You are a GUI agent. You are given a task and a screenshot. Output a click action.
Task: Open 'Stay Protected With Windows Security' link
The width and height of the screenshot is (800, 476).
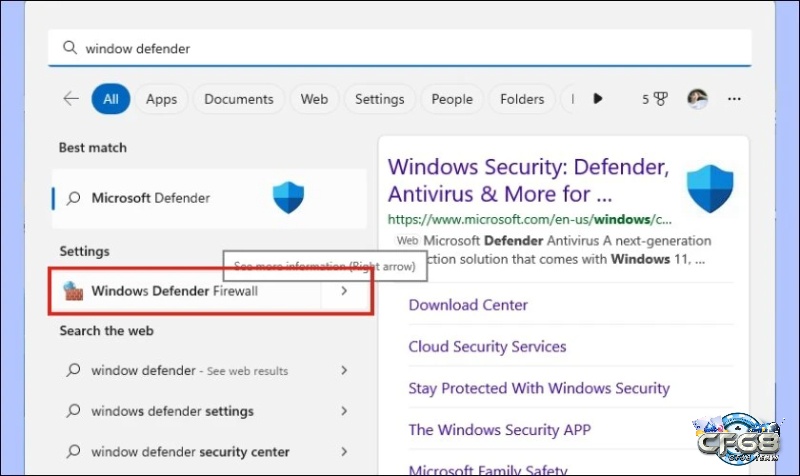point(539,388)
